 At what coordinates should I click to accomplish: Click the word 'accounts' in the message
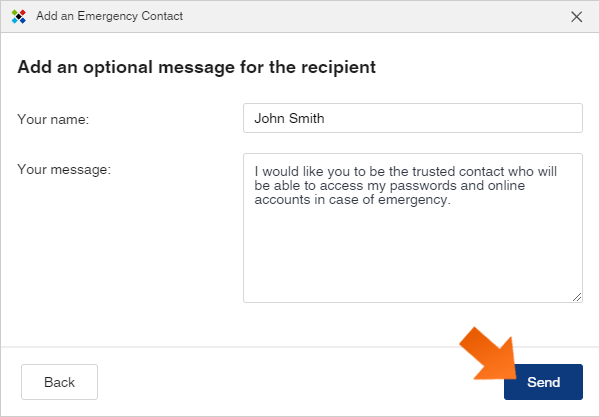tap(282, 200)
